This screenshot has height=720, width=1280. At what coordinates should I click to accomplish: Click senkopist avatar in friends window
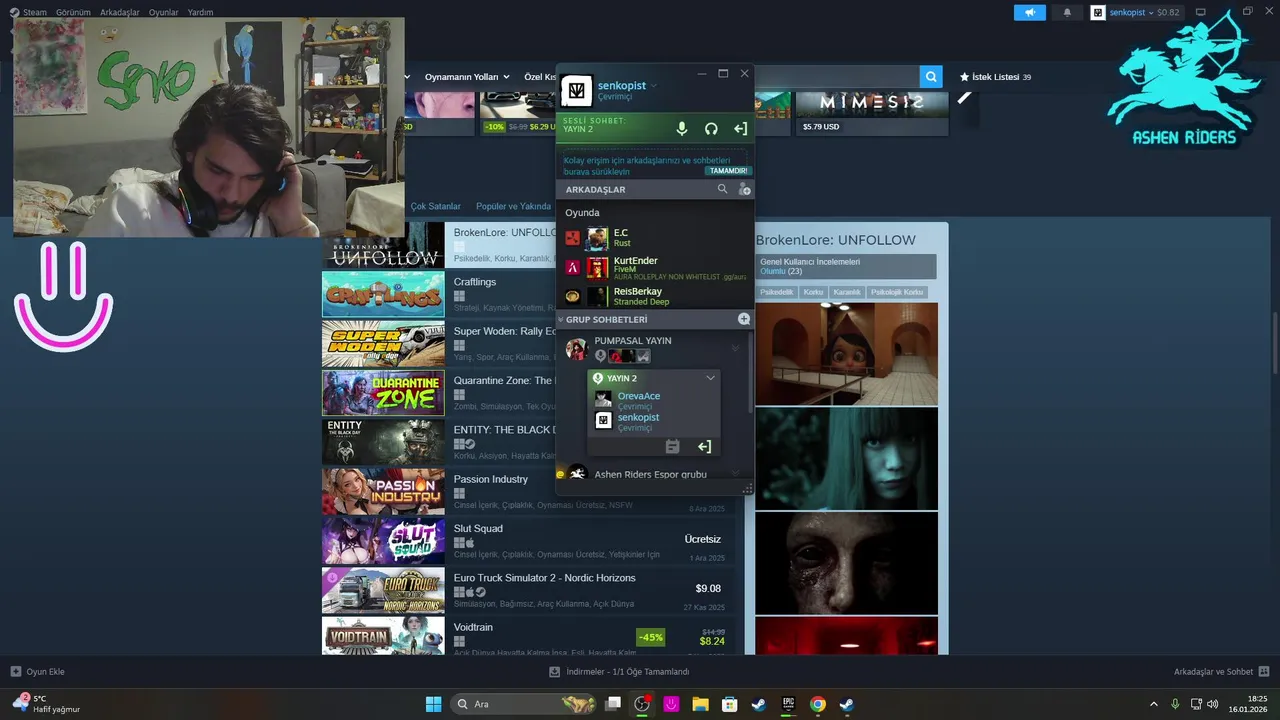pos(576,91)
